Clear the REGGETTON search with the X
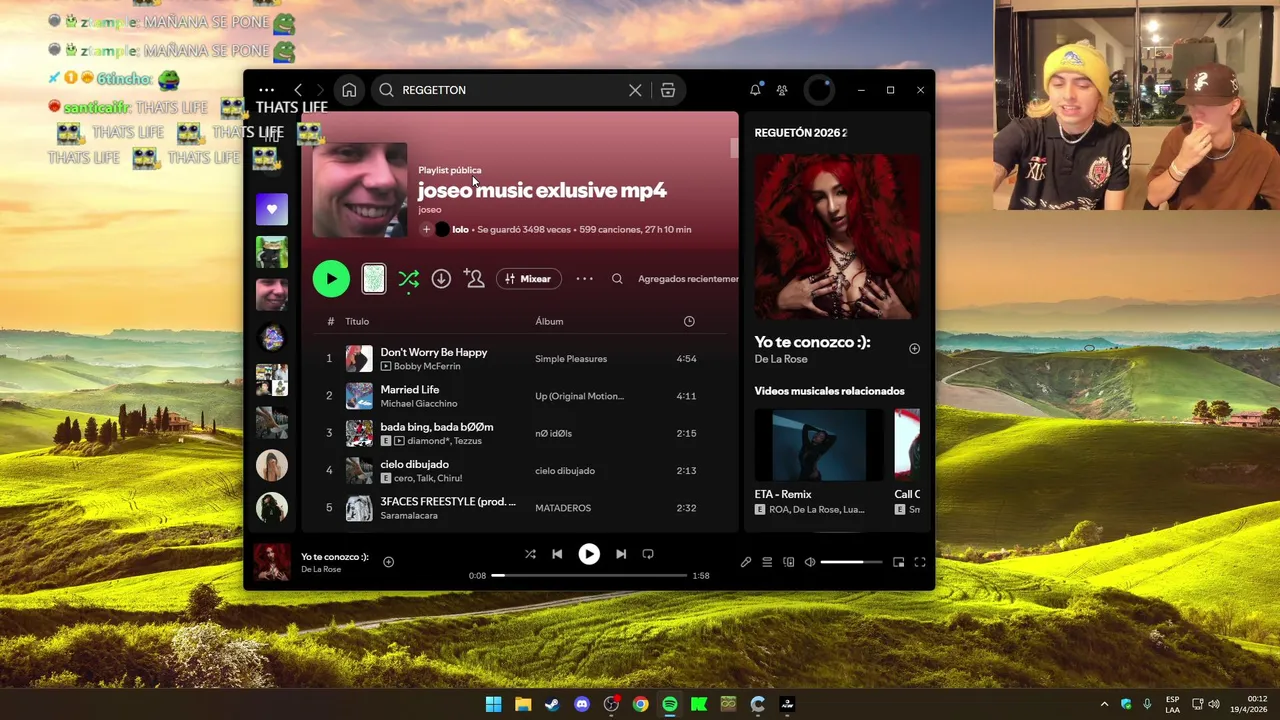This screenshot has height=720, width=1280. coord(635,90)
